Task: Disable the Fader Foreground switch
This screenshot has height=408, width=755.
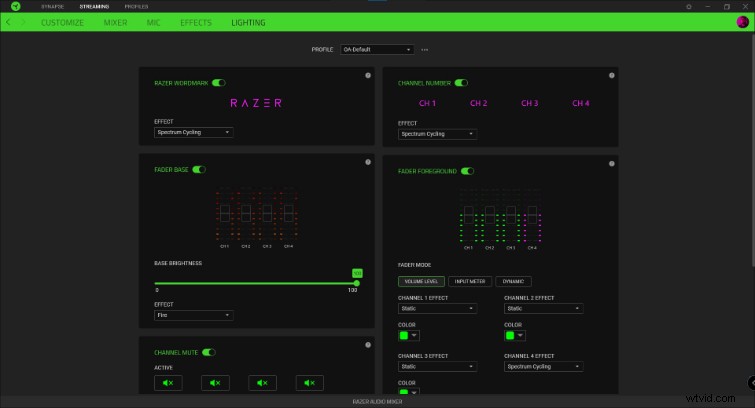Action: (468, 171)
